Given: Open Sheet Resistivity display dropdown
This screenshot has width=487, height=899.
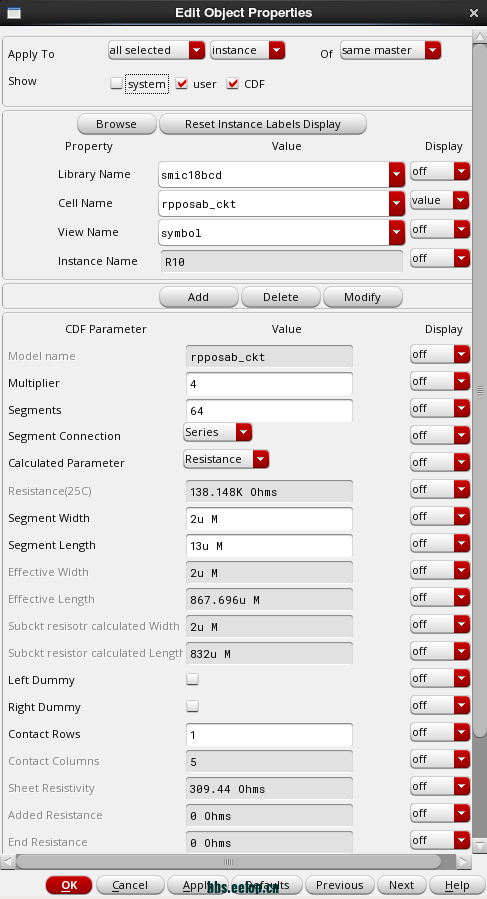Looking at the screenshot, I should 440,786.
